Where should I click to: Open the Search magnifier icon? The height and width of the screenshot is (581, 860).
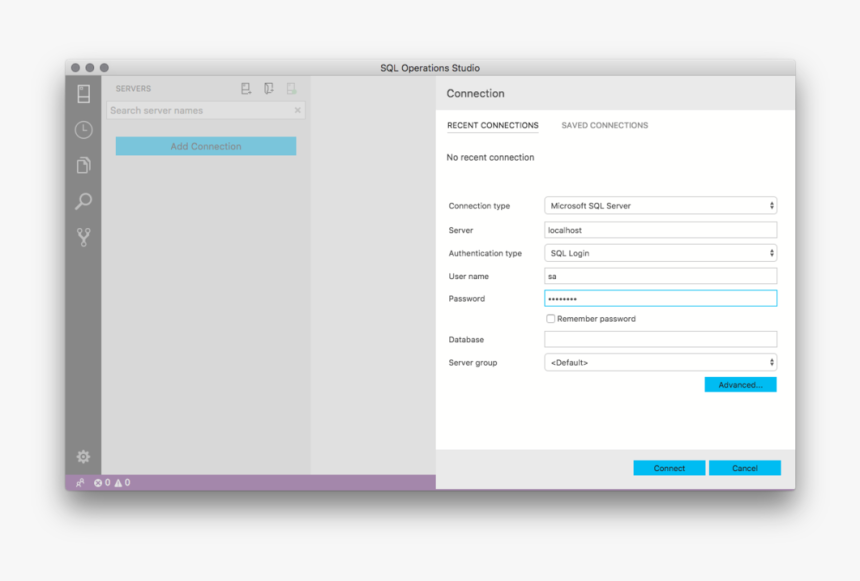(x=83, y=201)
